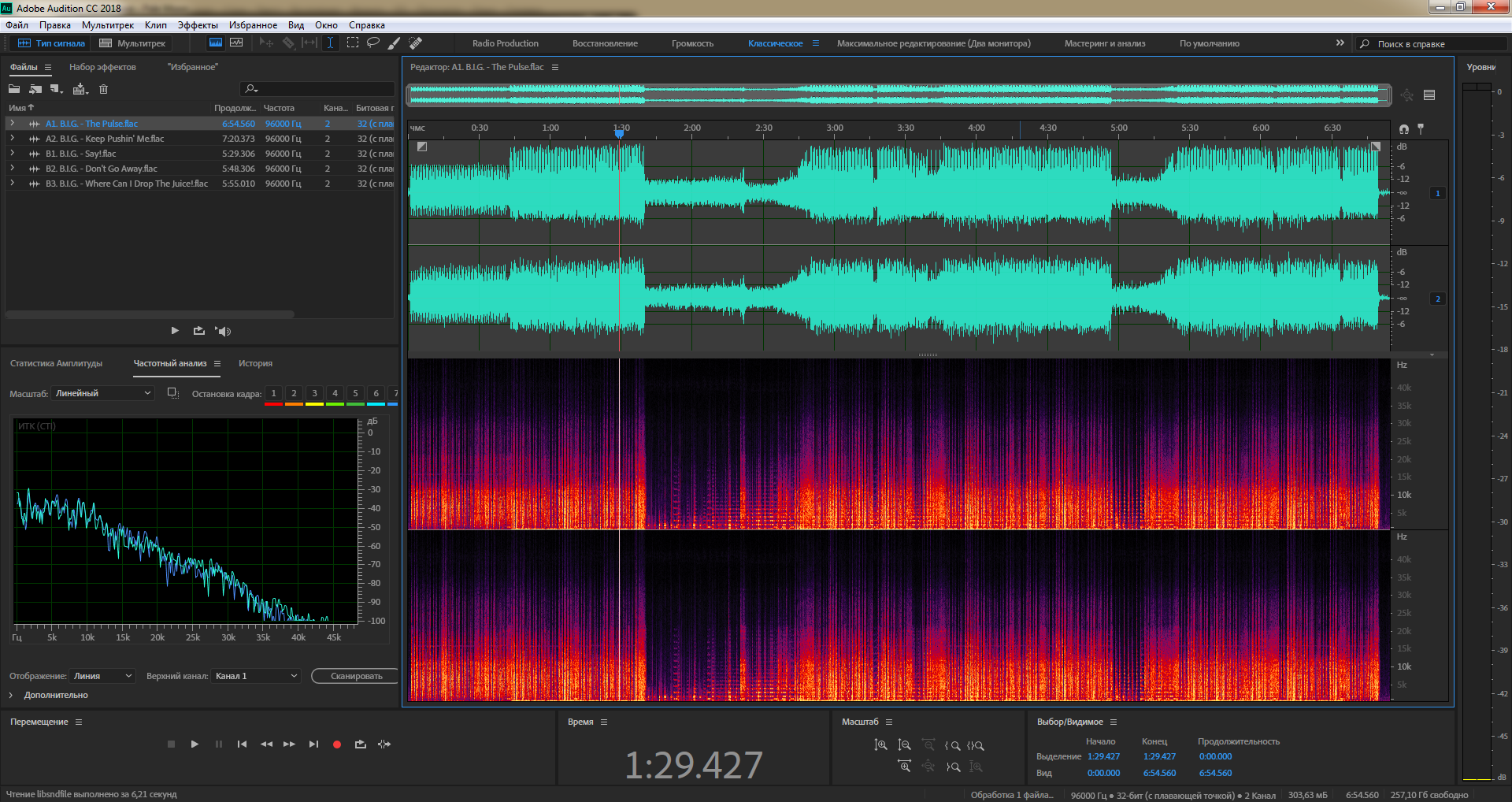
Task: Click the Play button in transport
Action: (195, 744)
